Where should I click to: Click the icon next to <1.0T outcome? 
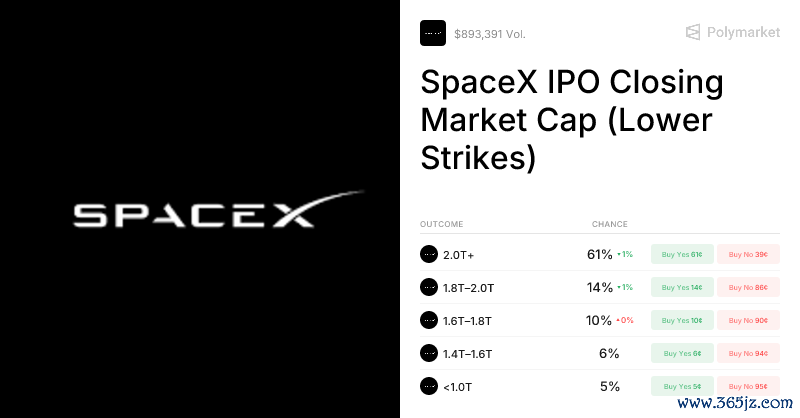click(x=429, y=386)
